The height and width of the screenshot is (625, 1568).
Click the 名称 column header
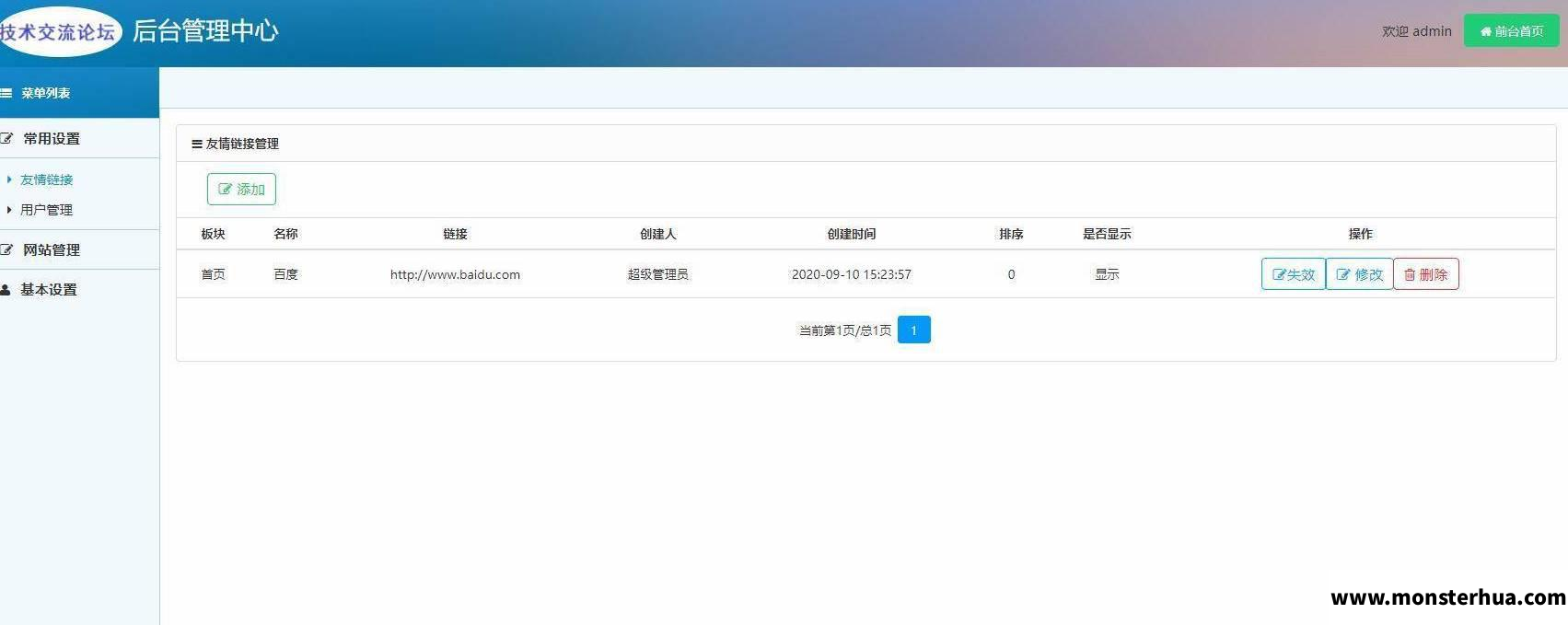point(285,234)
